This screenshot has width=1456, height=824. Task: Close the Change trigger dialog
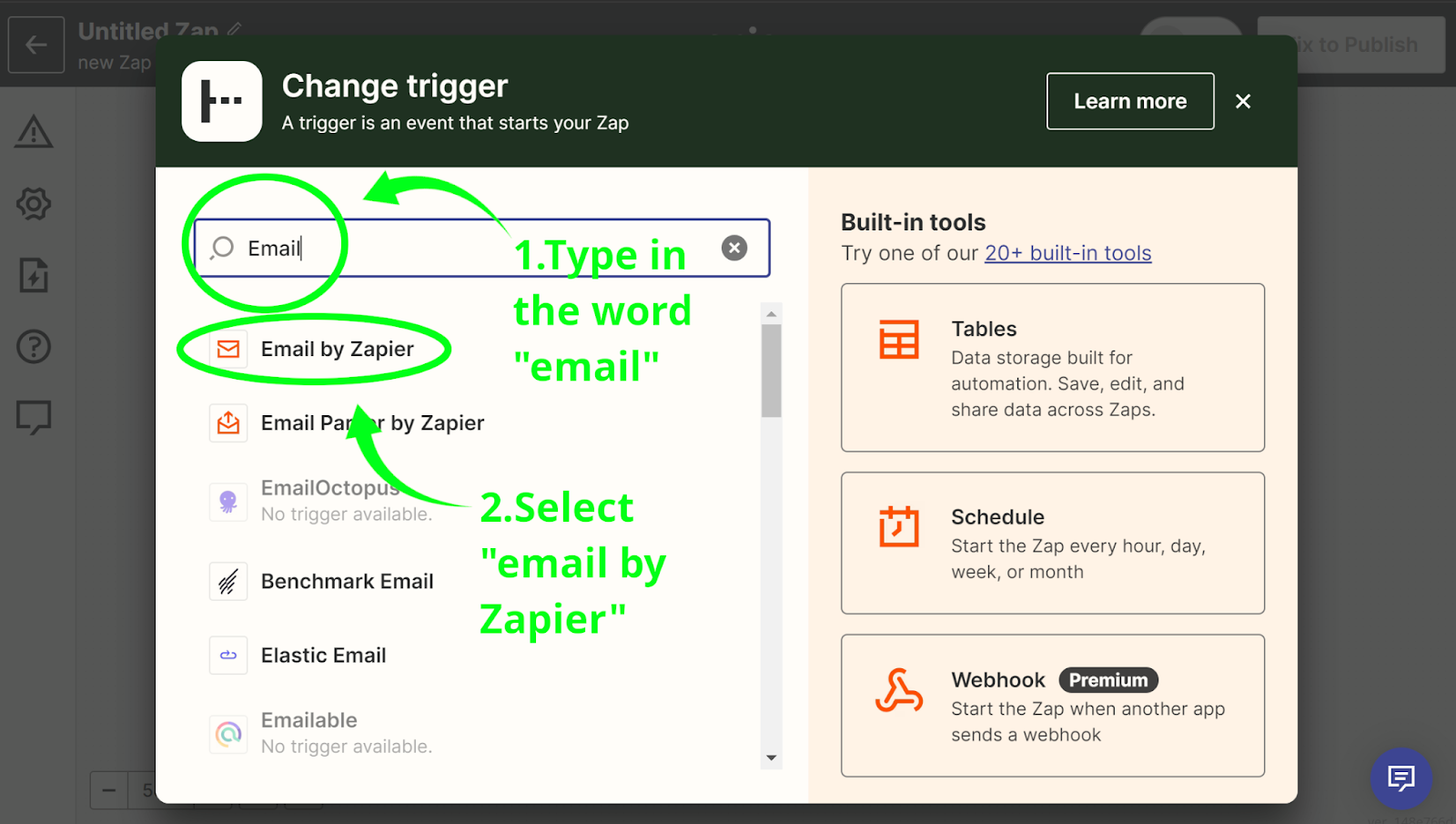coord(1243,101)
